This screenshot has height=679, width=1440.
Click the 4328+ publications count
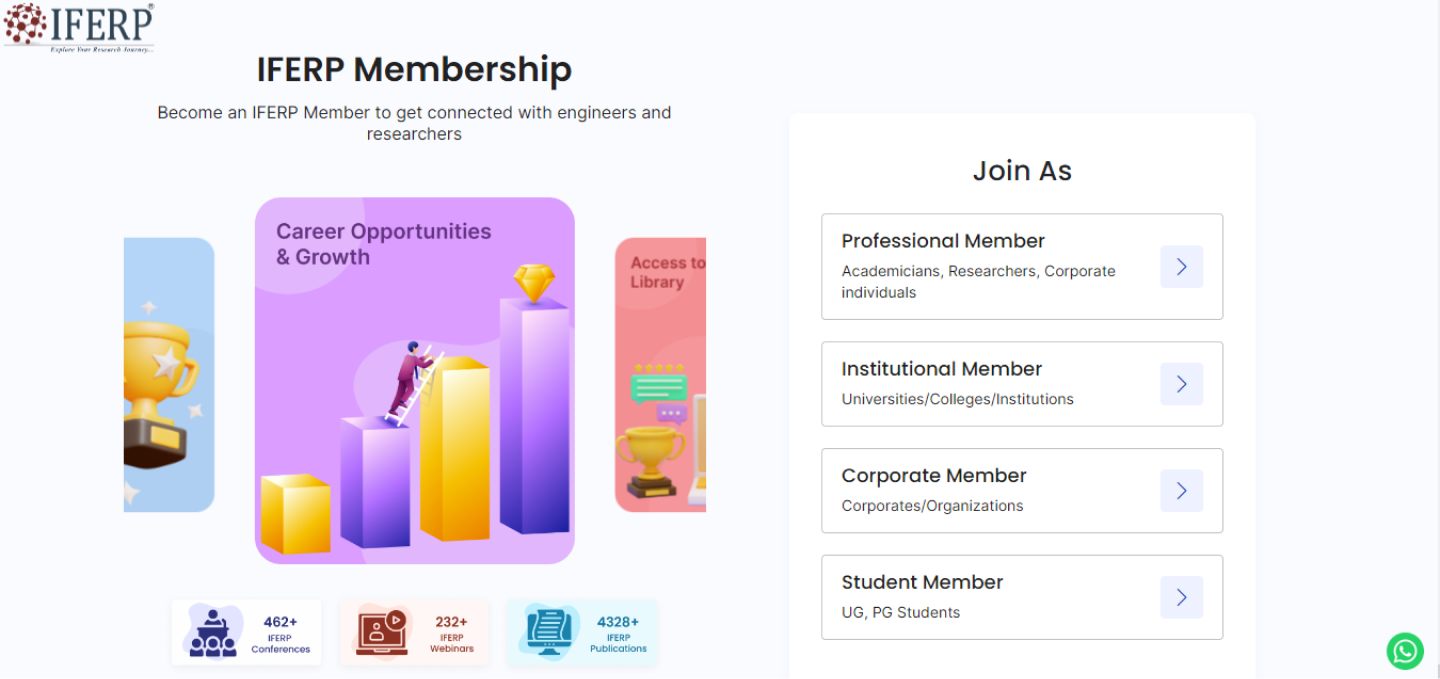(x=618, y=622)
